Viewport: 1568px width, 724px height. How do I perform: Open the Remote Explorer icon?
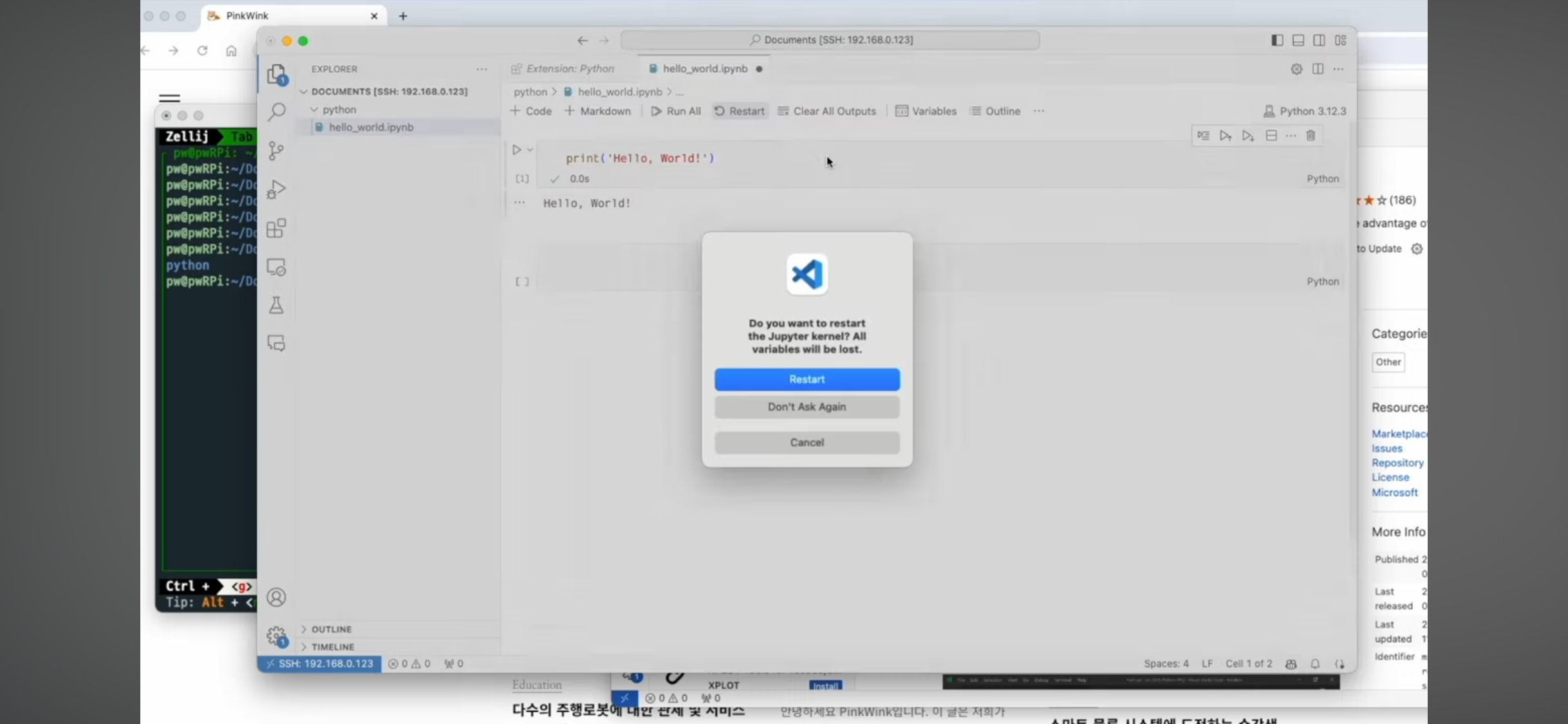(x=276, y=267)
